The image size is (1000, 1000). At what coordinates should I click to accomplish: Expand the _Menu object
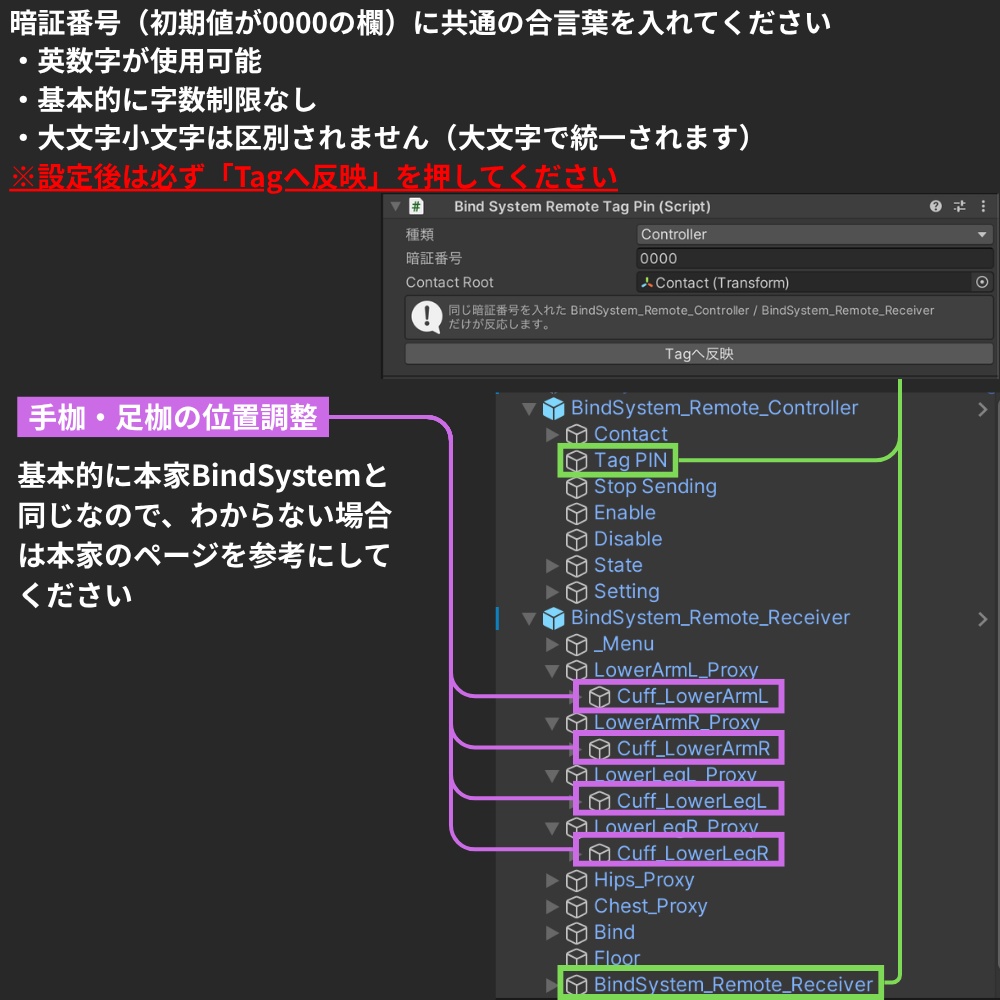(x=552, y=644)
